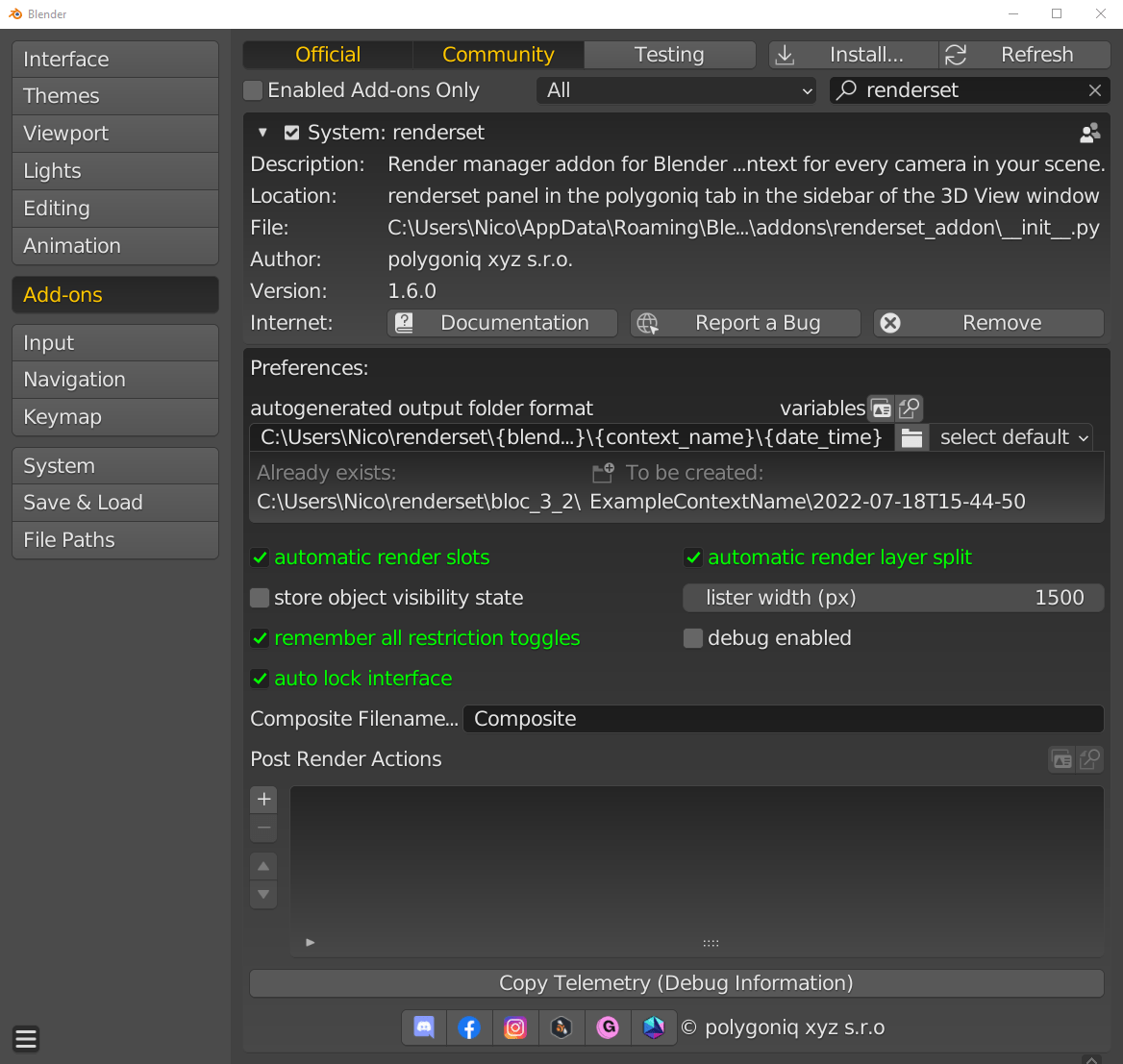Click Remove to uninstall renderset
The image size is (1123, 1064).
click(x=988, y=323)
